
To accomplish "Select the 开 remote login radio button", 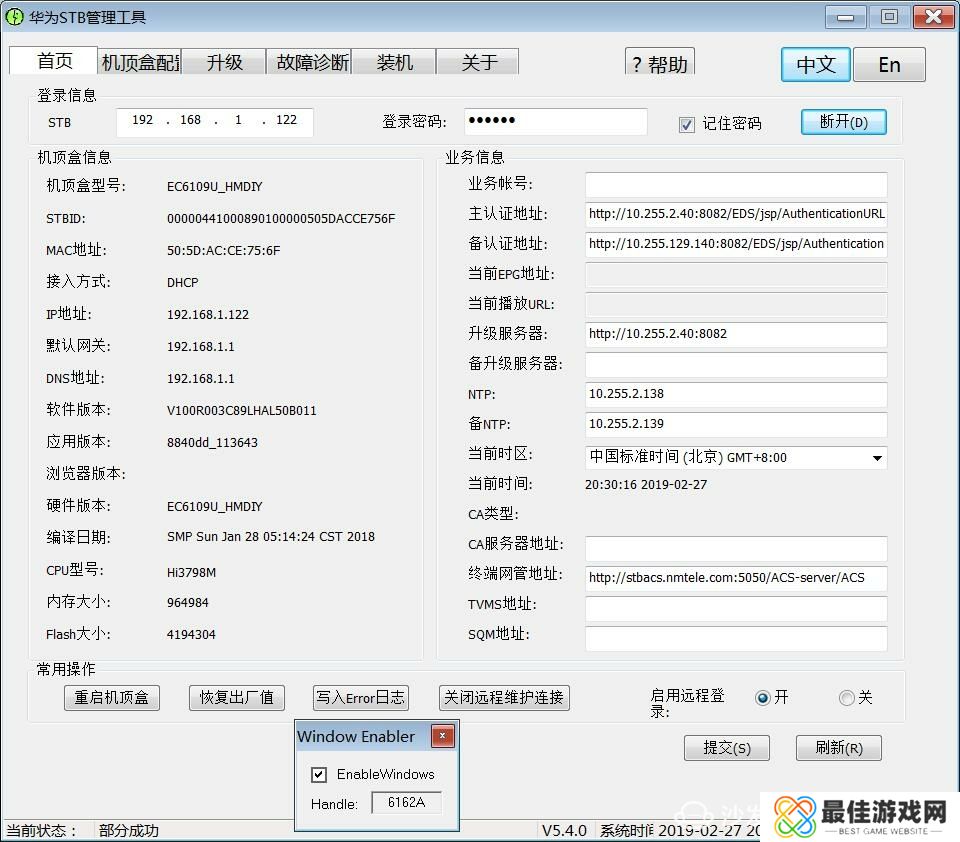I will [x=763, y=698].
